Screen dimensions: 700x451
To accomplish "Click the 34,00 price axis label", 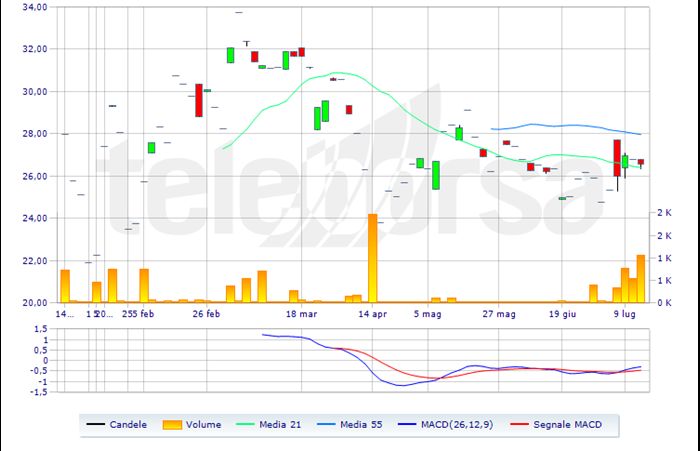I will pyautogui.click(x=35, y=7).
